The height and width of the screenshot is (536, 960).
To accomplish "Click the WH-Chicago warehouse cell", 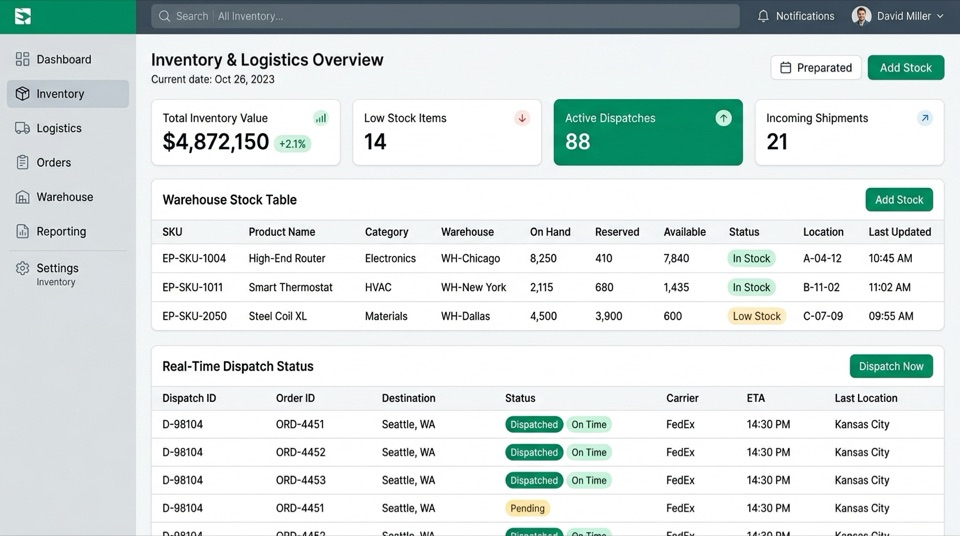I will (470, 259).
